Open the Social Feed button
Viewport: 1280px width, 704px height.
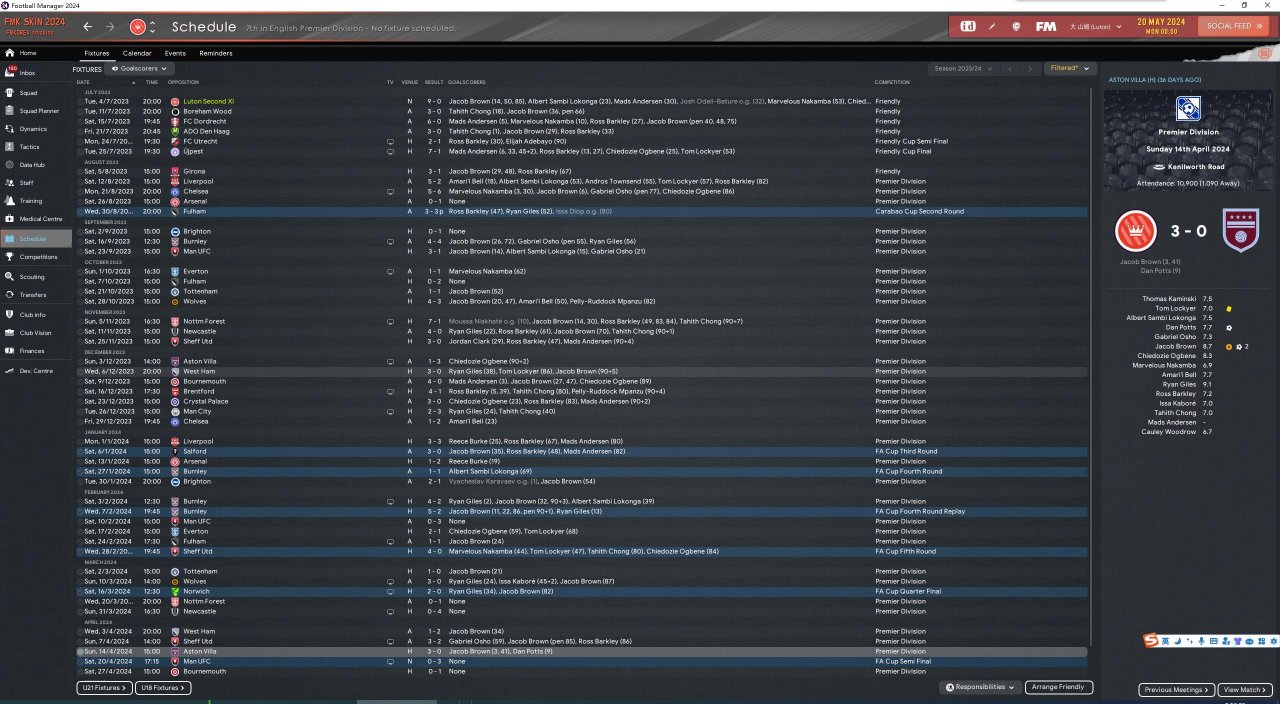click(1235, 26)
